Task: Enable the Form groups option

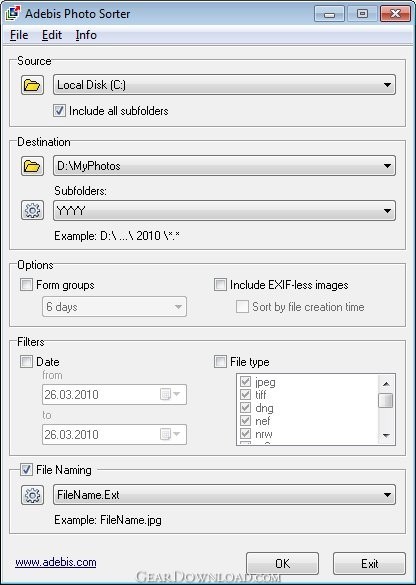Action: [x=26, y=285]
